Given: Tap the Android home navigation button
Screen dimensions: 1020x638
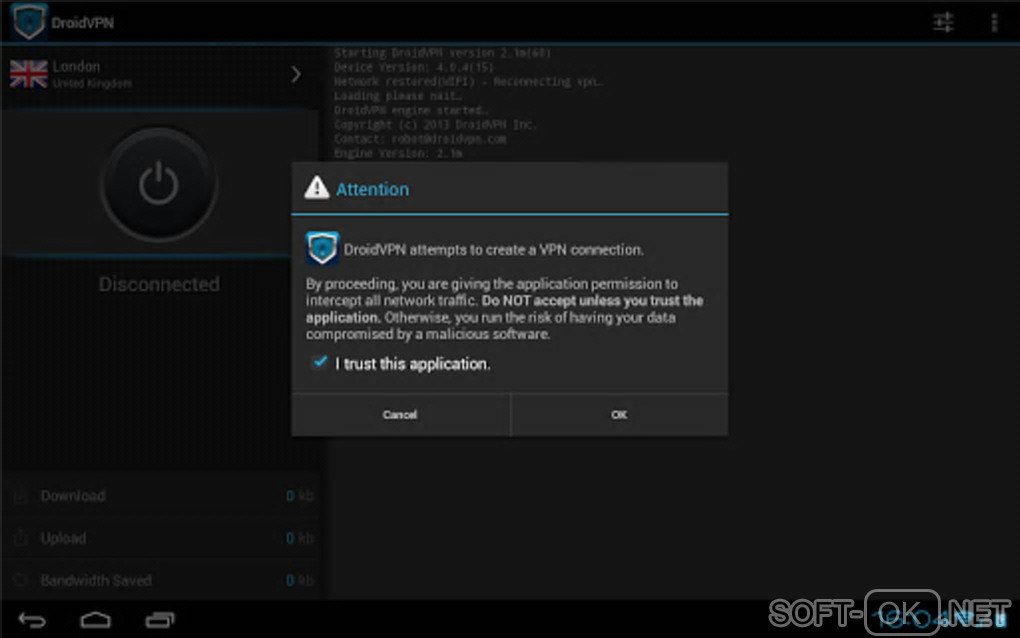Looking at the screenshot, I should pos(96,620).
